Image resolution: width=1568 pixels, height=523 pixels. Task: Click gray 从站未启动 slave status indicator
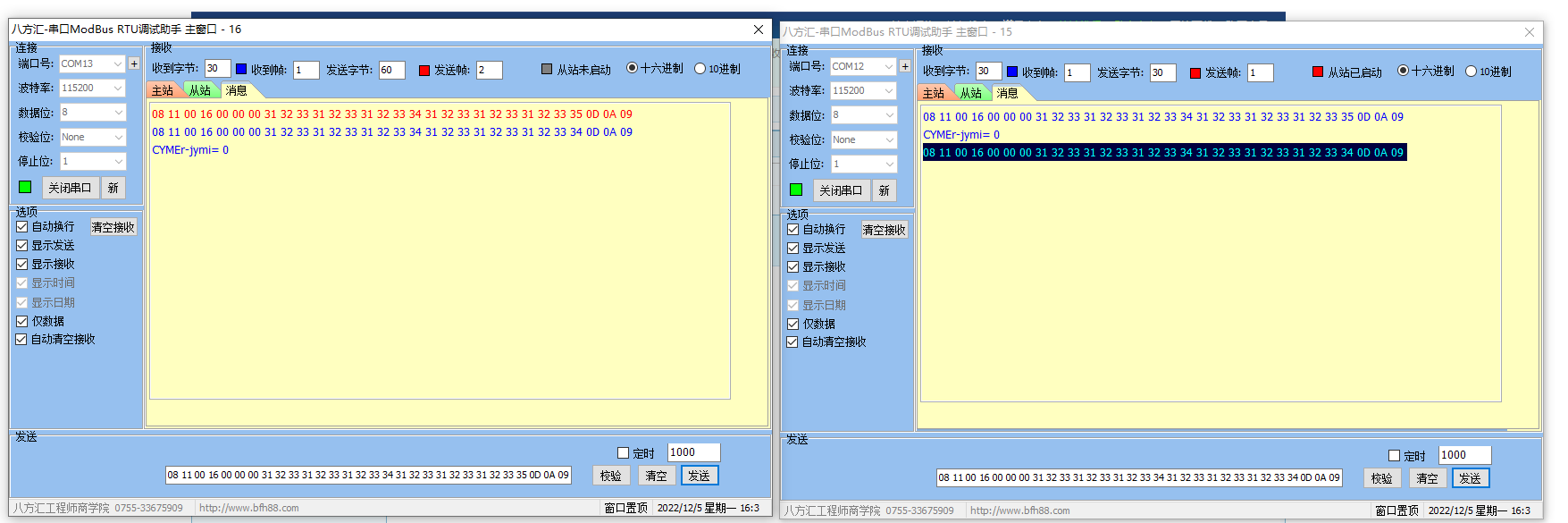point(547,69)
